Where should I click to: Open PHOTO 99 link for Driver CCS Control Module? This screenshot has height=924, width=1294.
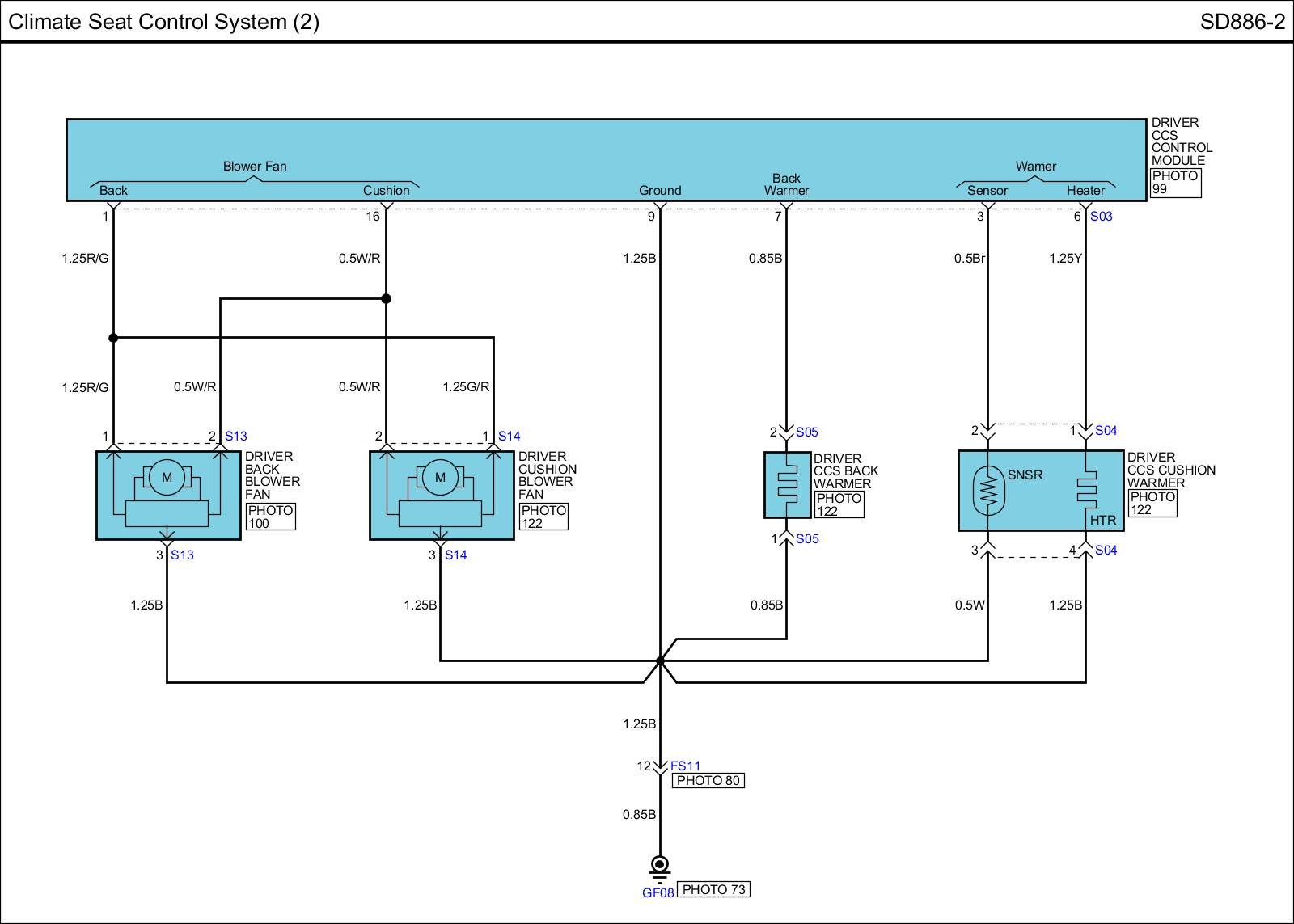[1175, 183]
